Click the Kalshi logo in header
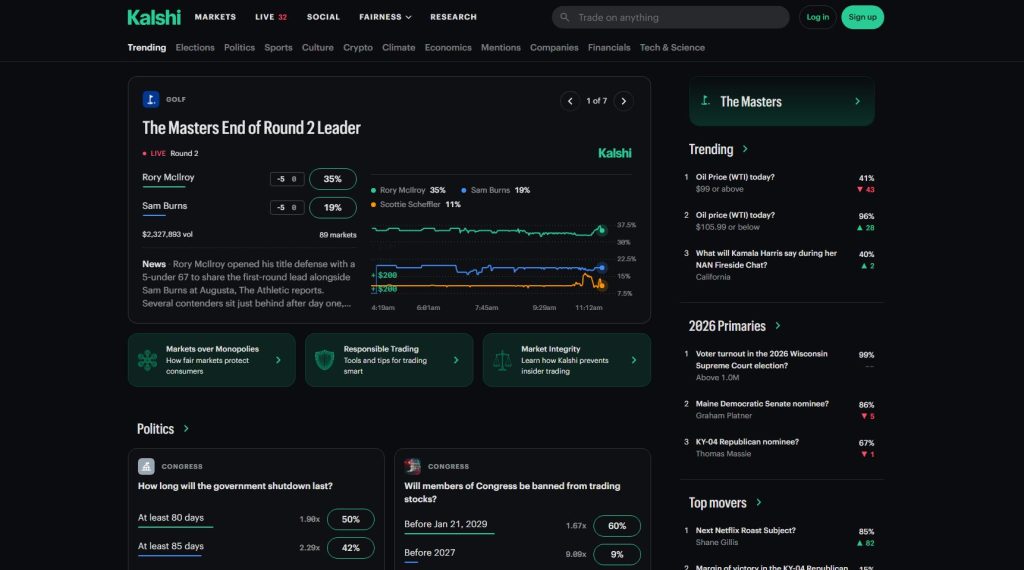 (153, 17)
